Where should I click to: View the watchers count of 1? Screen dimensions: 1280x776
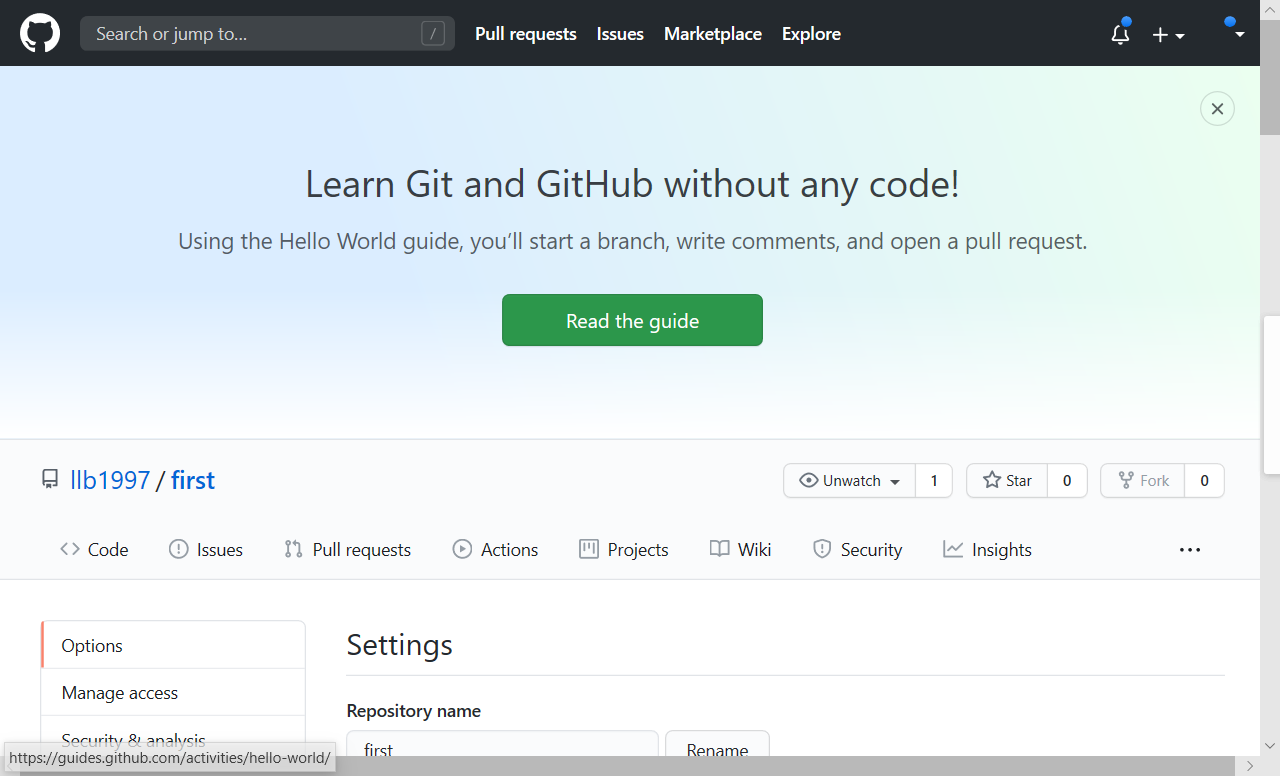pyautogui.click(x=934, y=481)
